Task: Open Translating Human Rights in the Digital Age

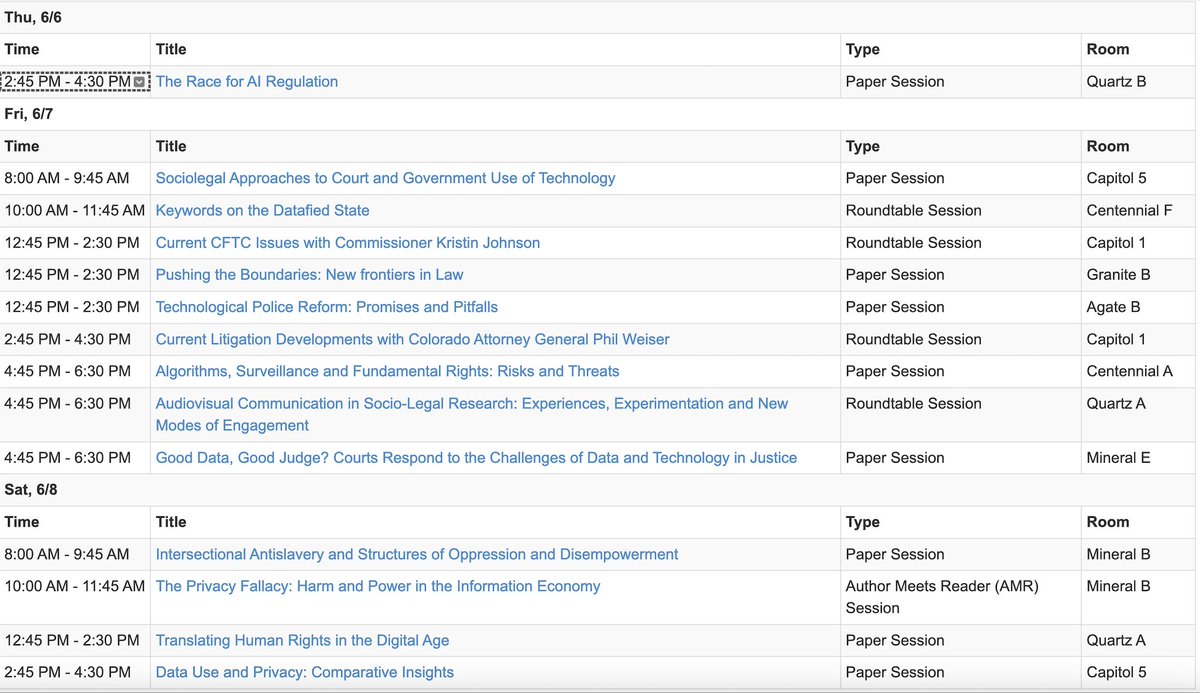Action: [x=303, y=640]
